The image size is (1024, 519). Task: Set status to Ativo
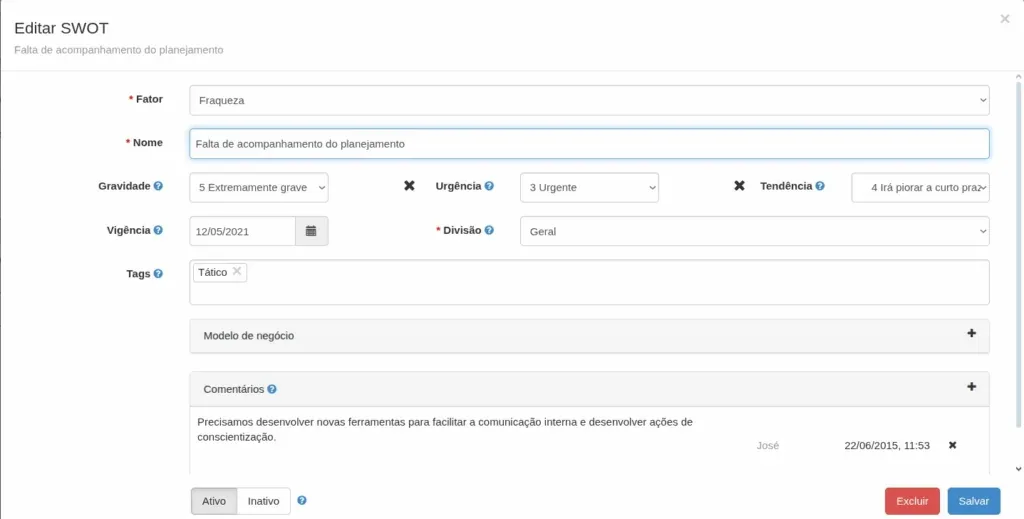point(214,501)
